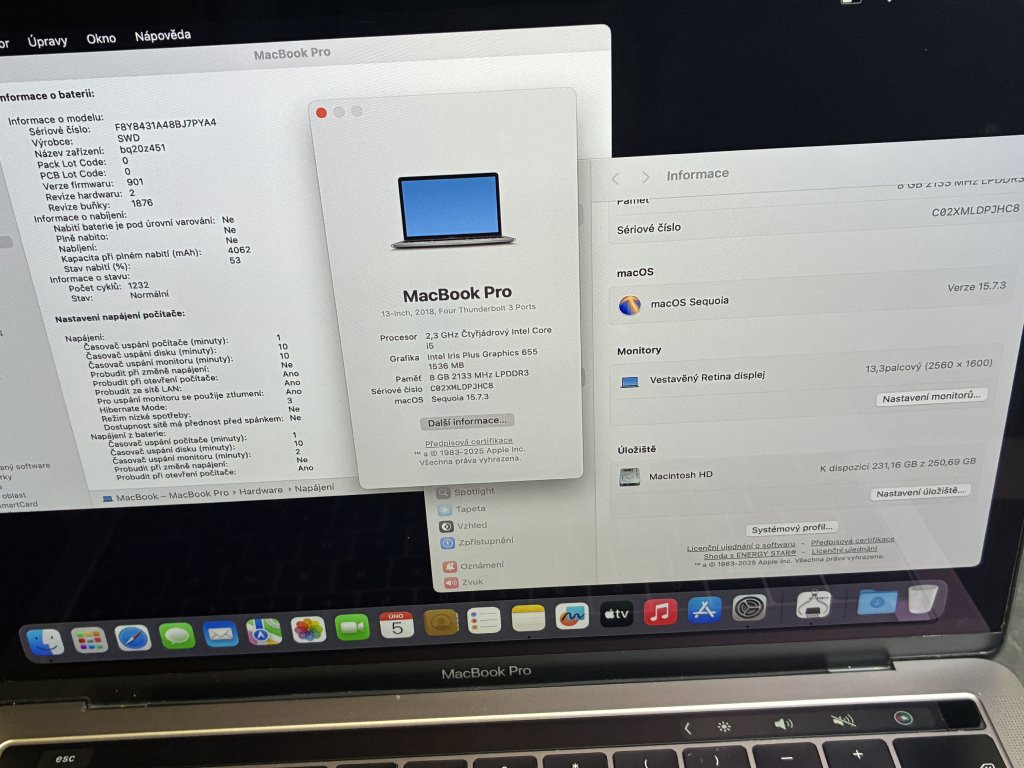Click Nastavení úložiště... button
Screen dimensions: 1024x768
coord(920,492)
